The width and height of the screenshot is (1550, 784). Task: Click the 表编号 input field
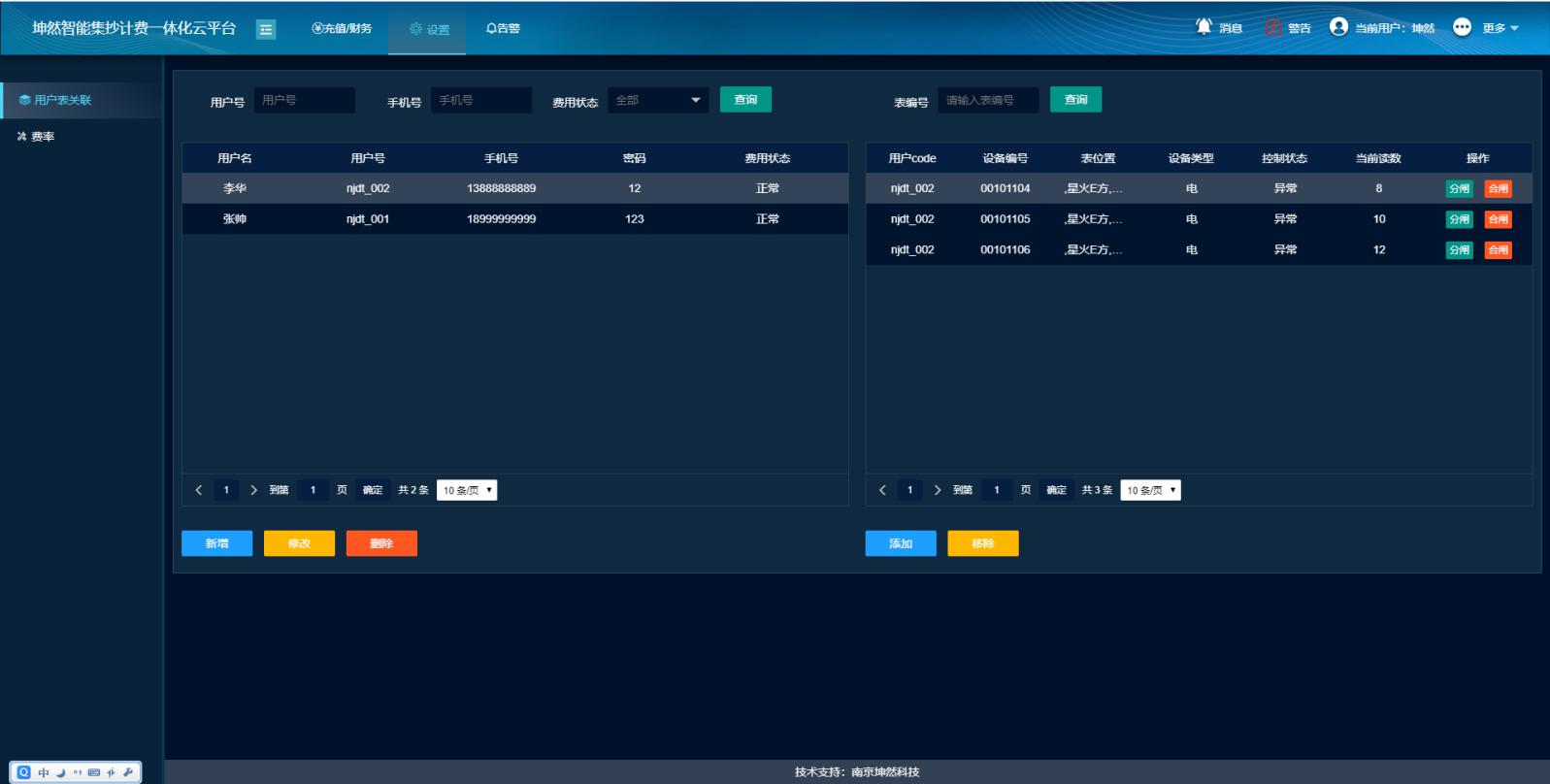click(x=987, y=100)
